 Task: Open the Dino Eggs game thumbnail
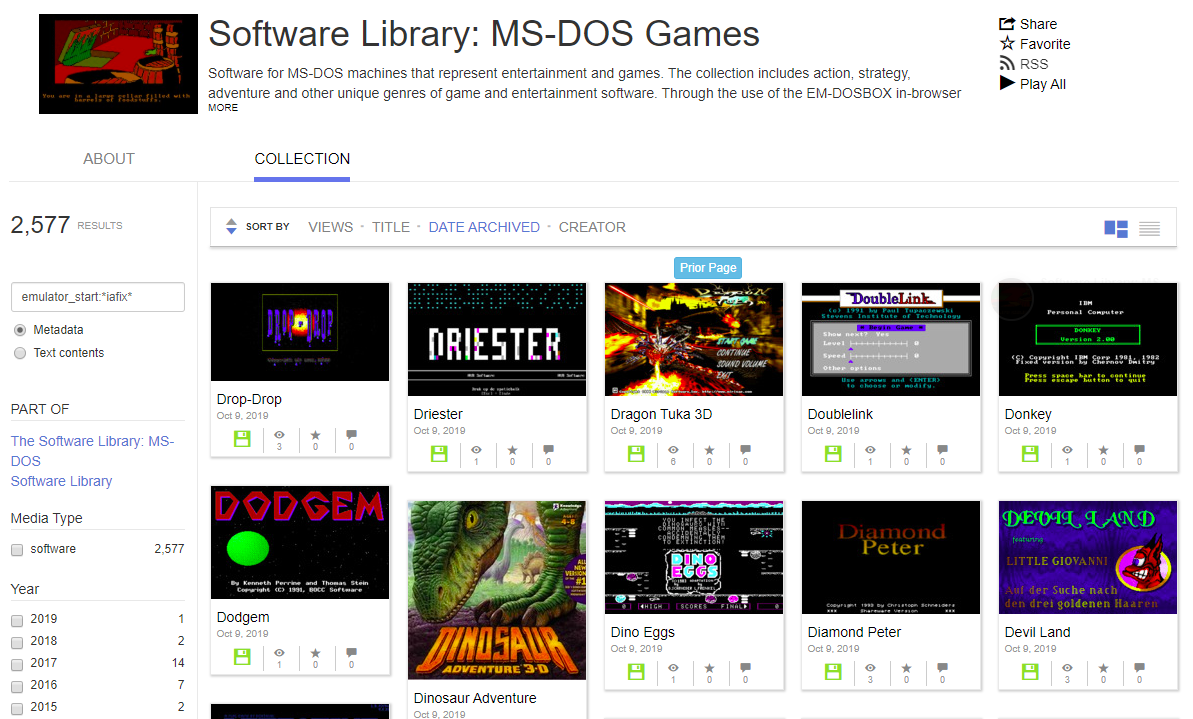coord(694,557)
